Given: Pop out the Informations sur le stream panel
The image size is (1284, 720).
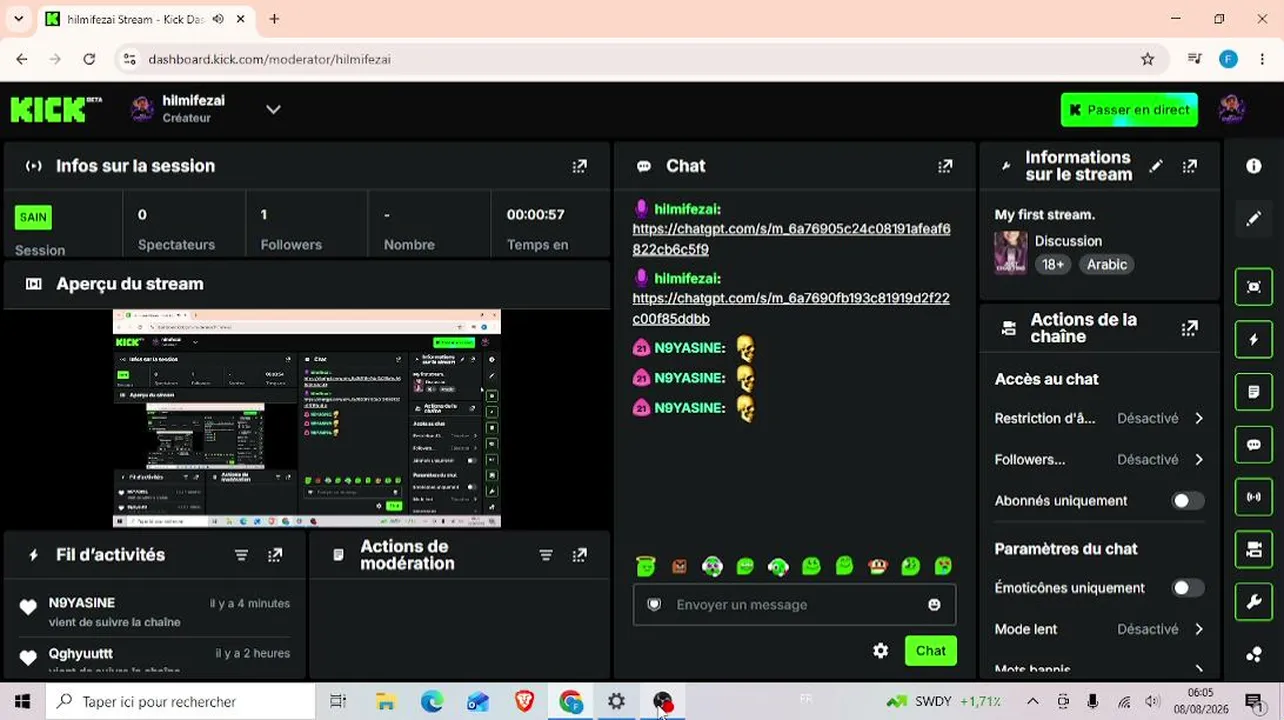Looking at the screenshot, I should click(x=1190, y=167).
